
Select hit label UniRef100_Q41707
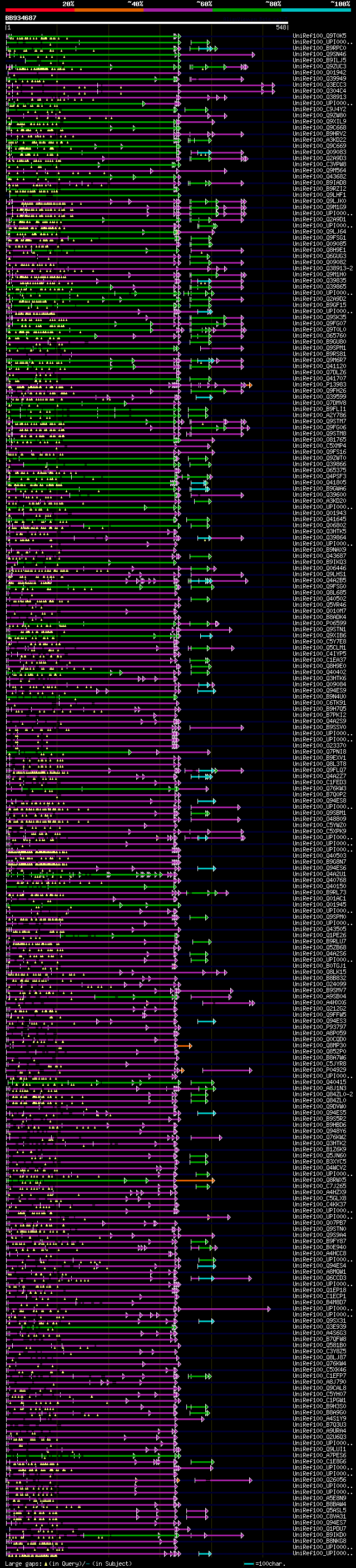pyautogui.click(x=319, y=378)
